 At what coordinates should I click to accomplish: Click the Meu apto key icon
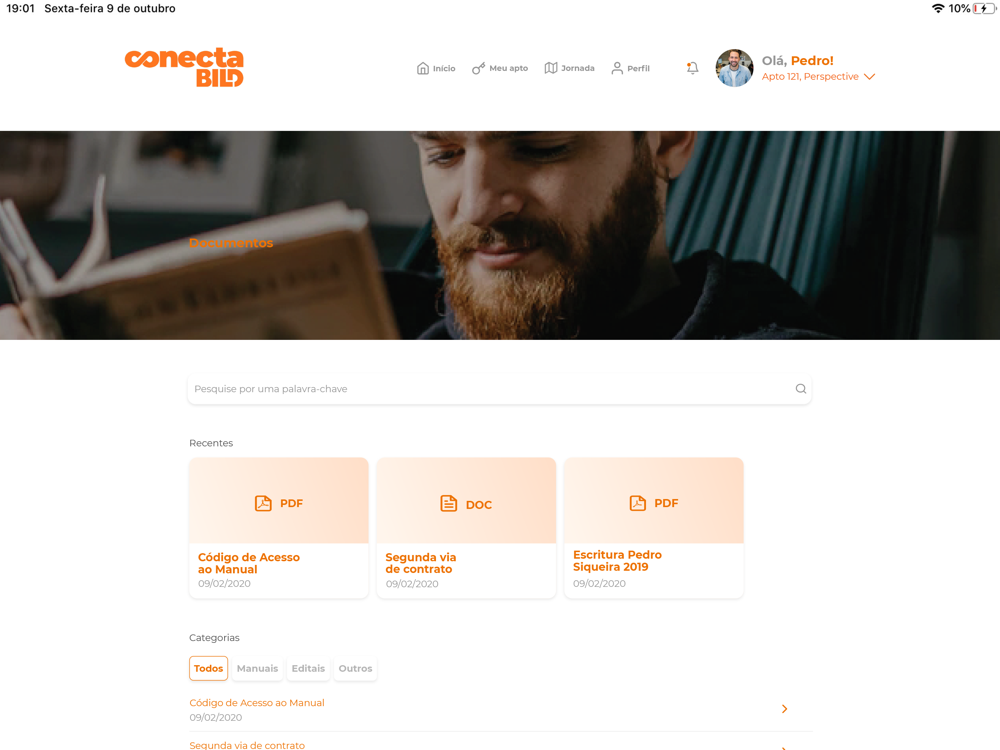[478, 68]
